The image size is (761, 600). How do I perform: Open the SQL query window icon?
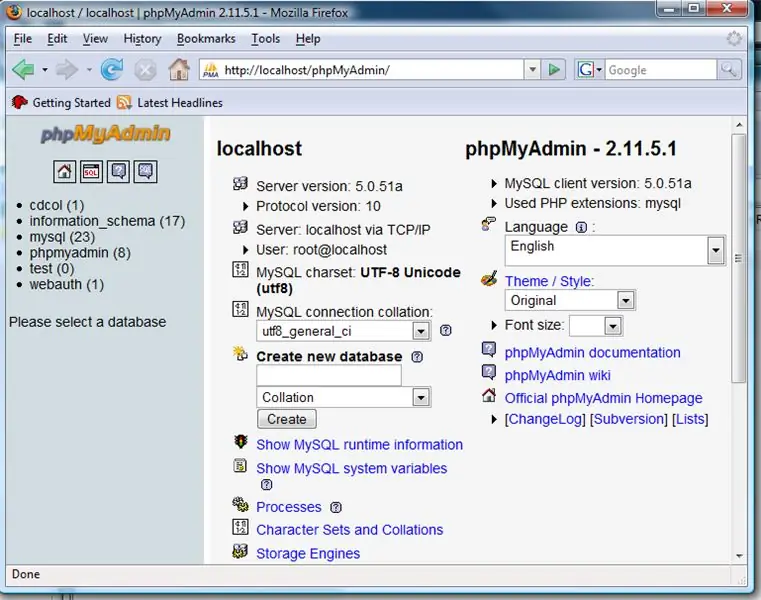91,171
